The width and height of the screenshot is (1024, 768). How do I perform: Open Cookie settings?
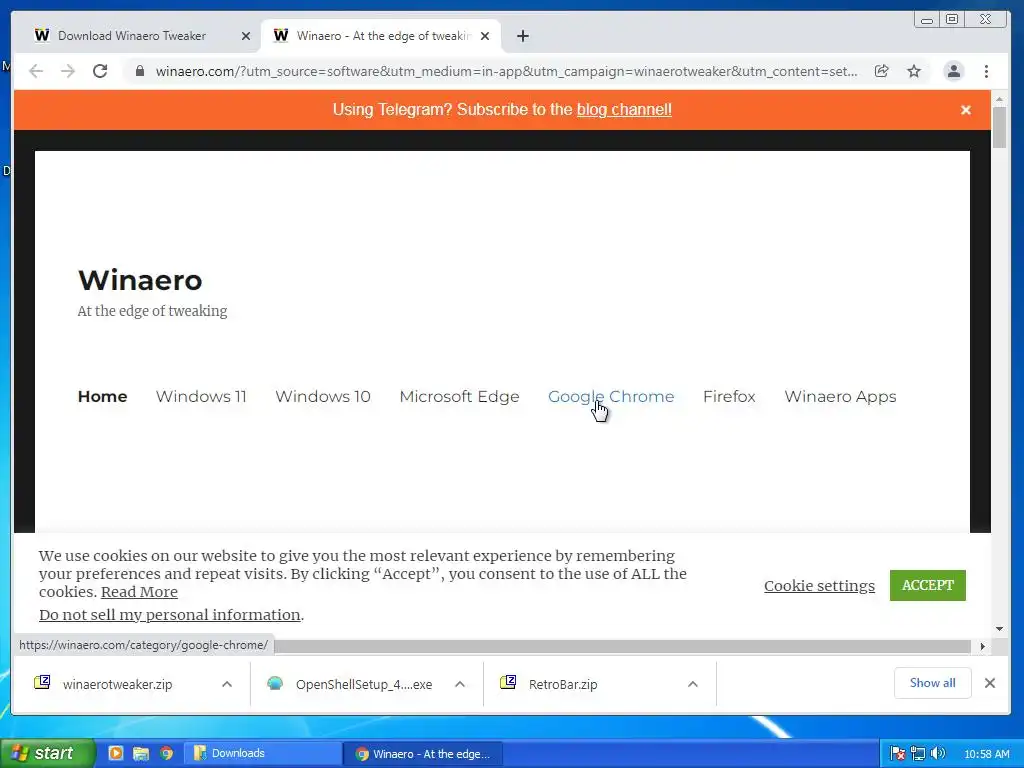point(819,586)
